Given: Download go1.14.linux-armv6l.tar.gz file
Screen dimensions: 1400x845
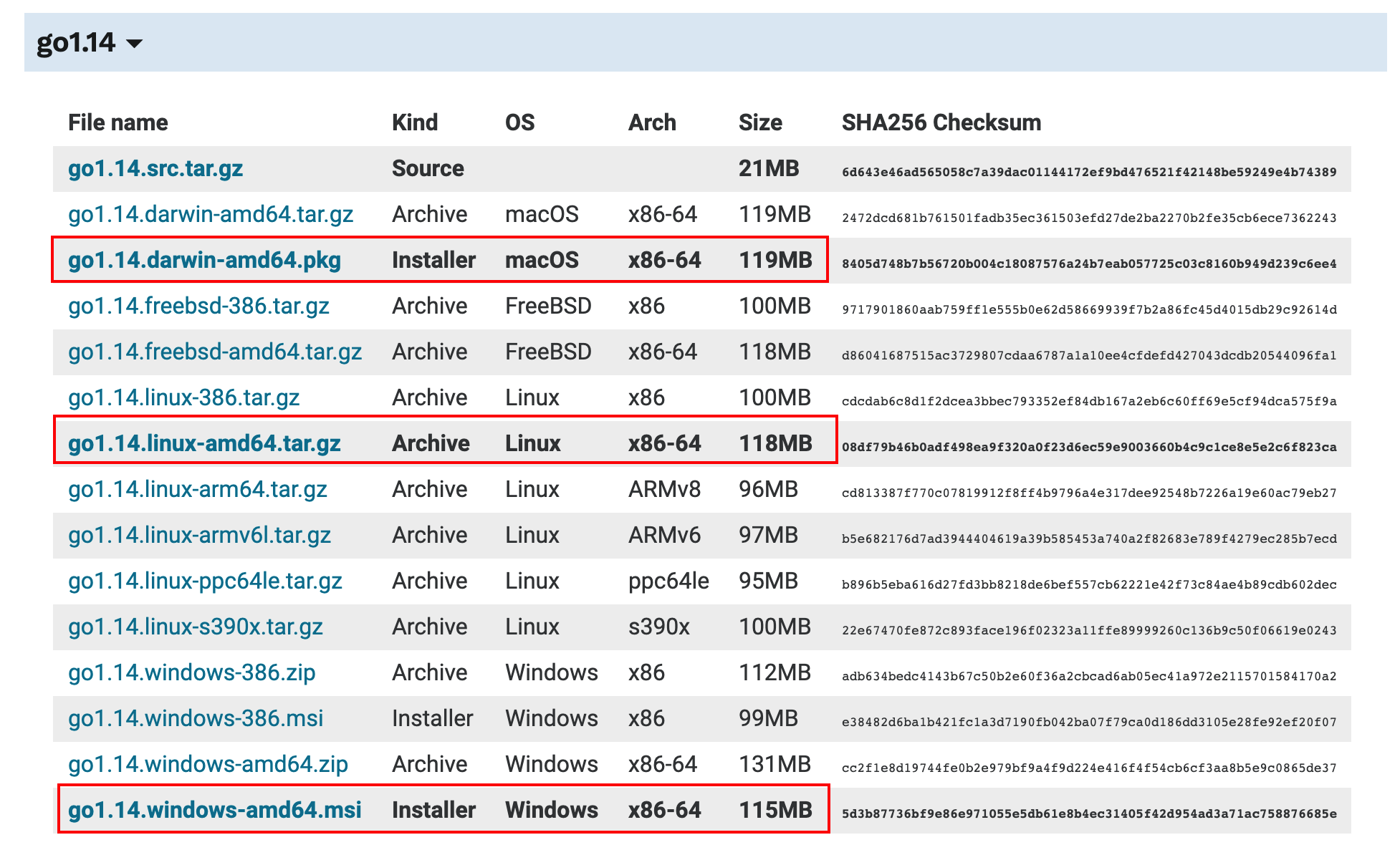Looking at the screenshot, I should click(x=199, y=536).
